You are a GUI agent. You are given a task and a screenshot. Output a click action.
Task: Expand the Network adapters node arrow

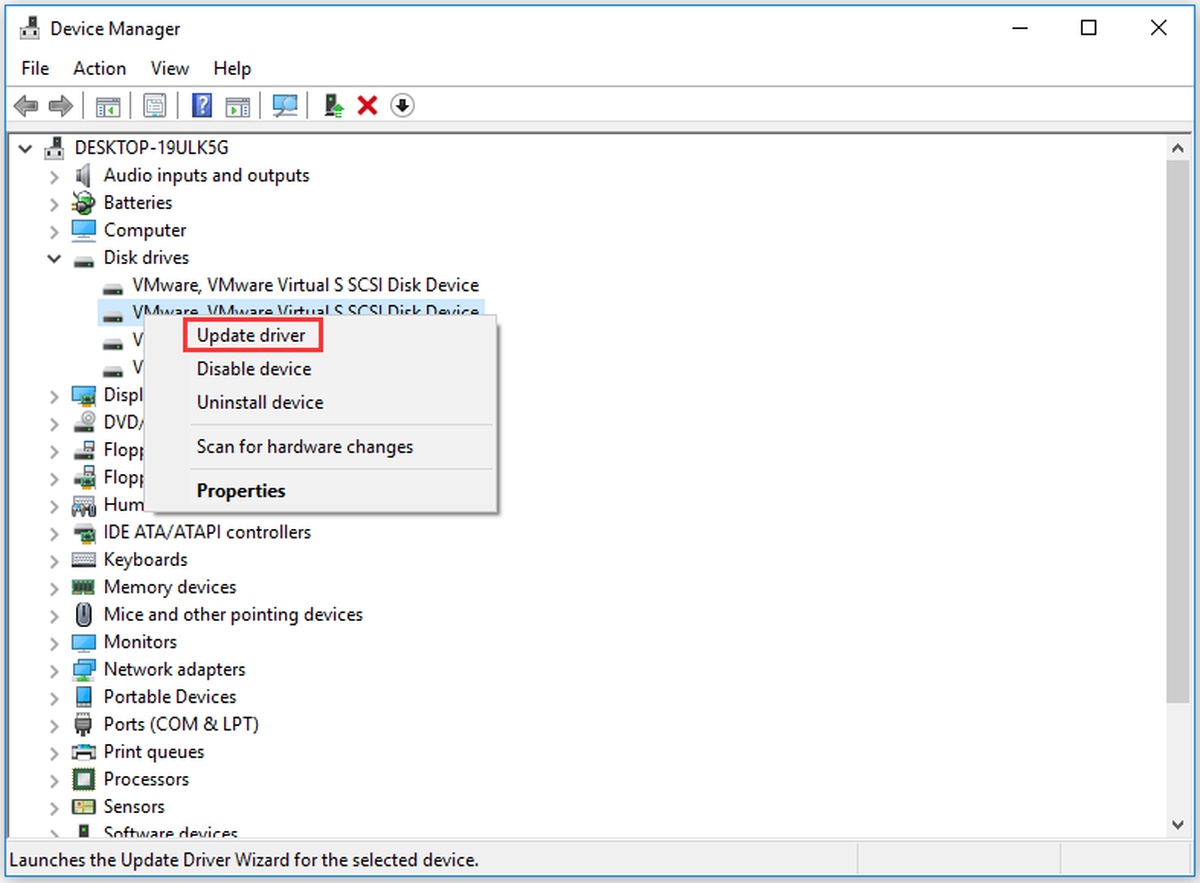tap(54, 670)
